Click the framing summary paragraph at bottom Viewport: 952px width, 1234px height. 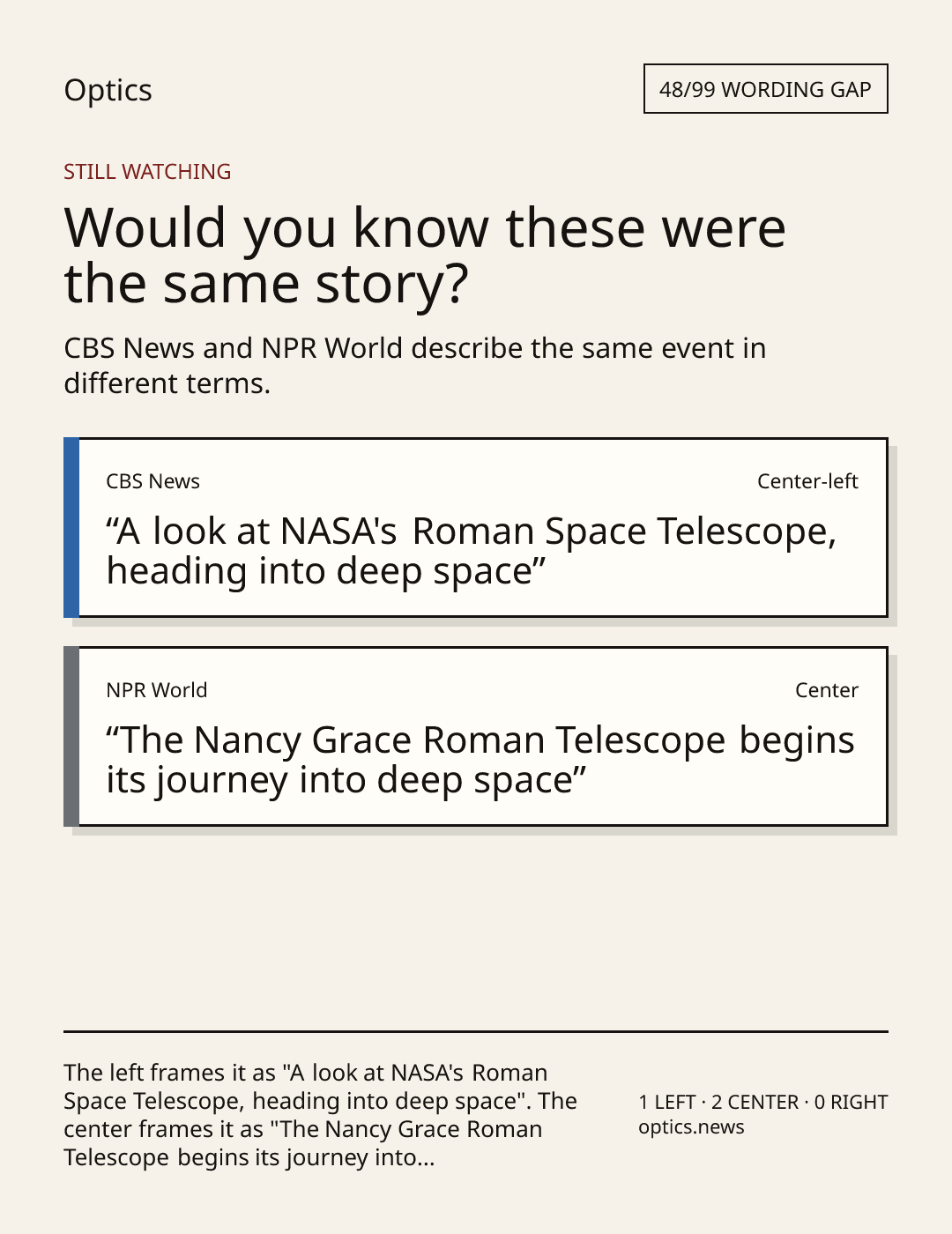pos(320,1115)
